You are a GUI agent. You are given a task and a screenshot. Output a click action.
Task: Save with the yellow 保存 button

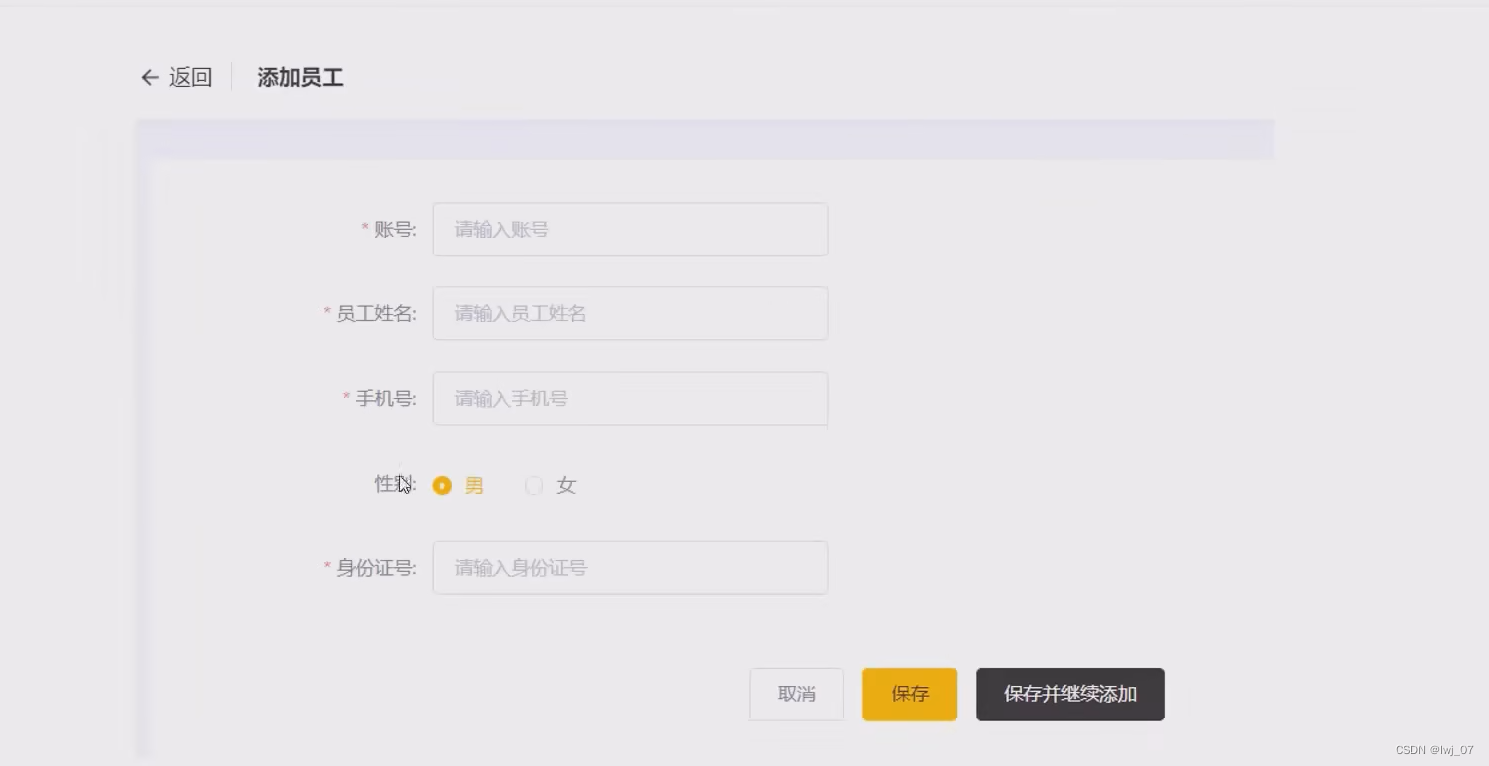910,694
